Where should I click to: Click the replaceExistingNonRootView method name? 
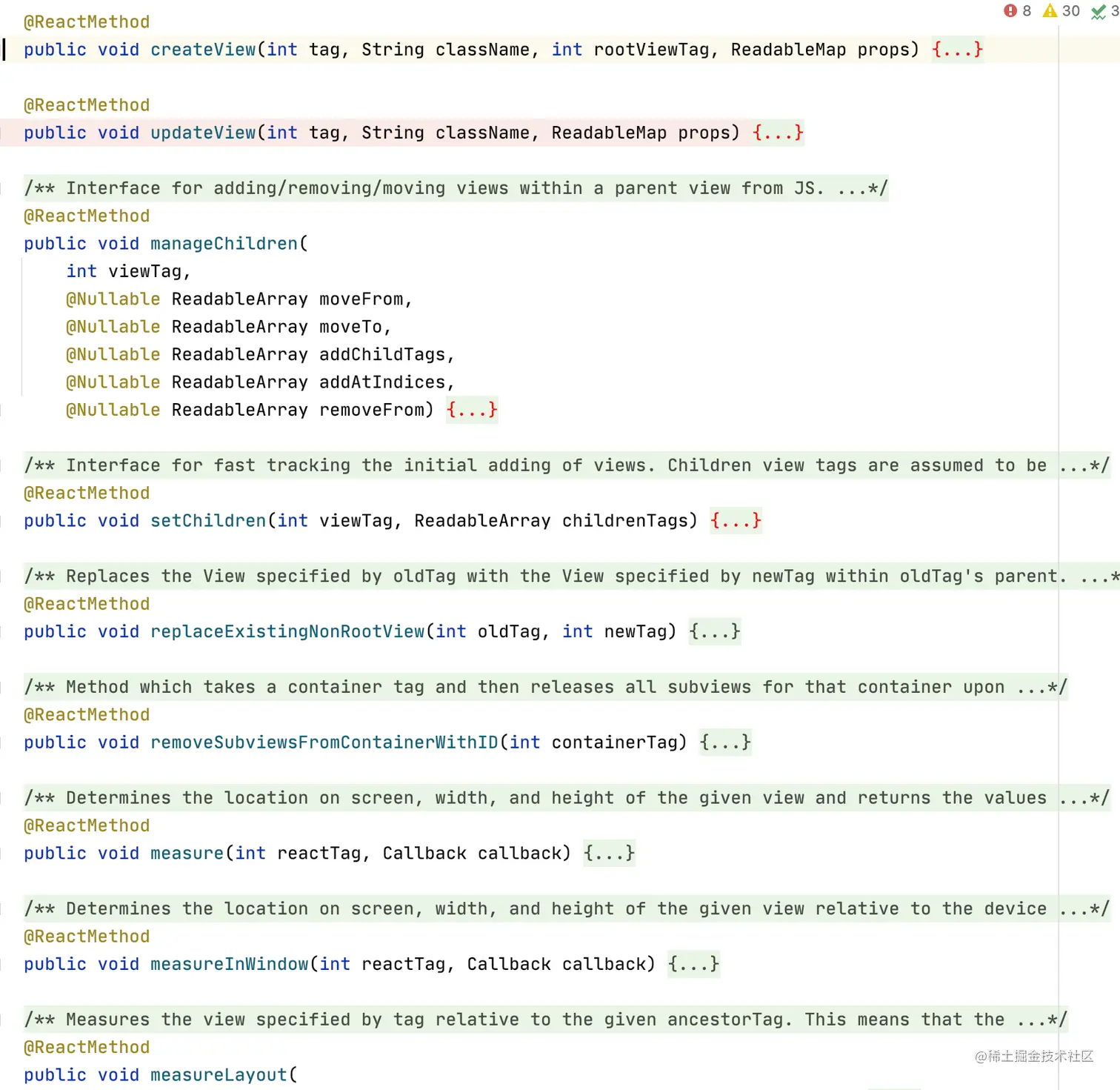pos(287,631)
